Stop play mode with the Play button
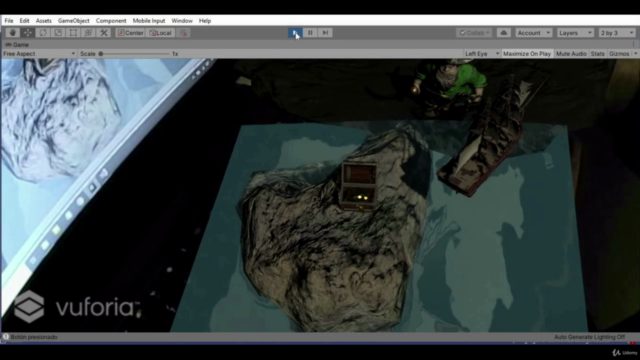This screenshot has width=640, height=360. [295, 33]
